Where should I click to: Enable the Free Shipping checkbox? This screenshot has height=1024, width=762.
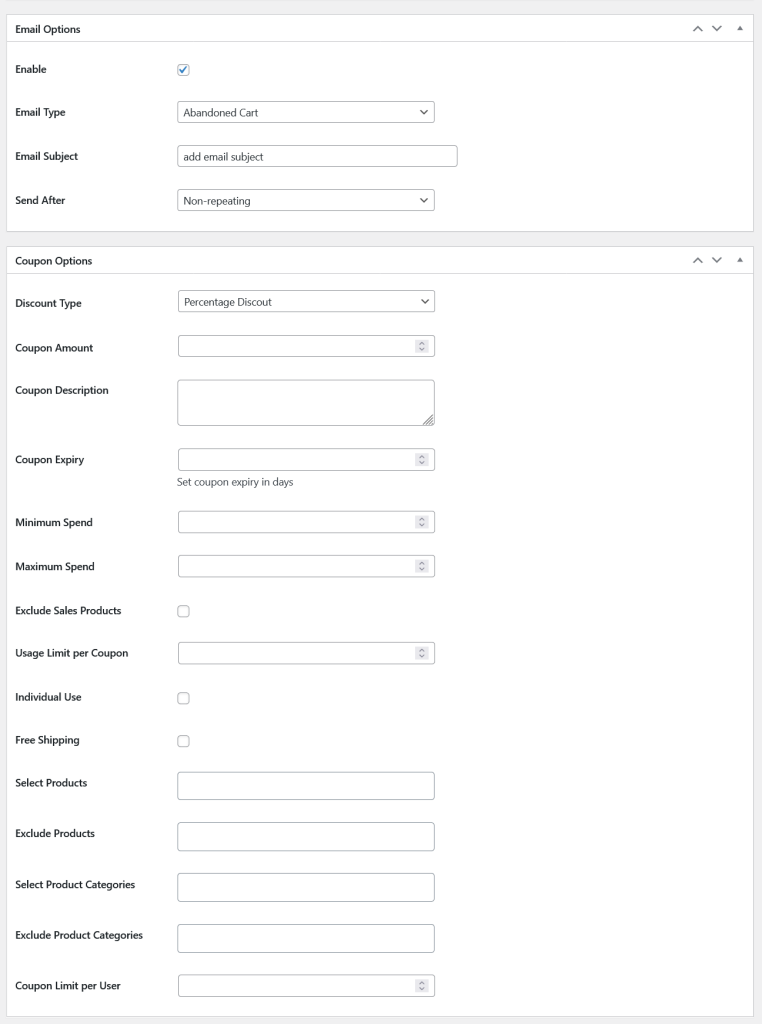tap(183, 741)
